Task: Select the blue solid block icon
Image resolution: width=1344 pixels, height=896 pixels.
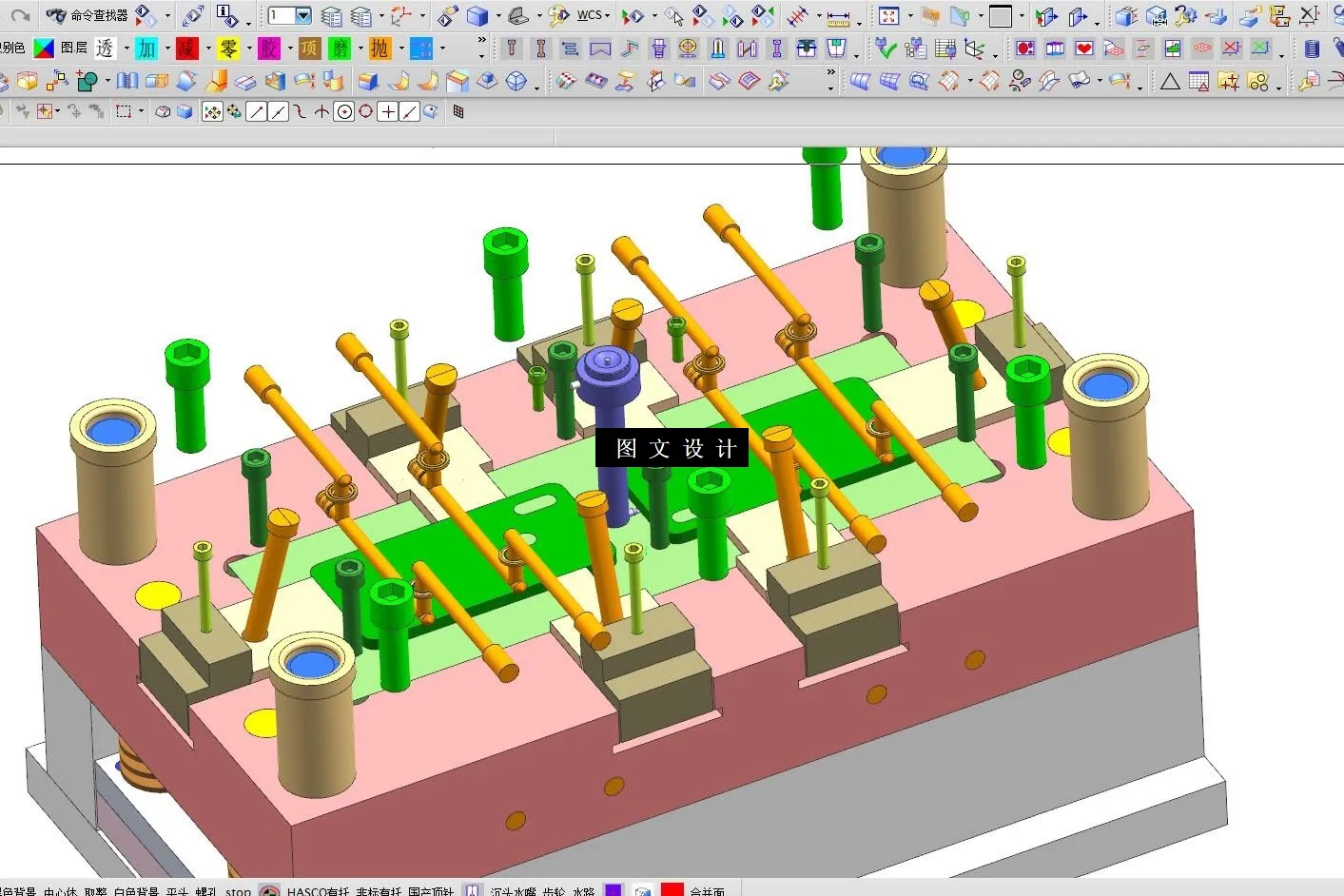Action: [x=477, y=16]
